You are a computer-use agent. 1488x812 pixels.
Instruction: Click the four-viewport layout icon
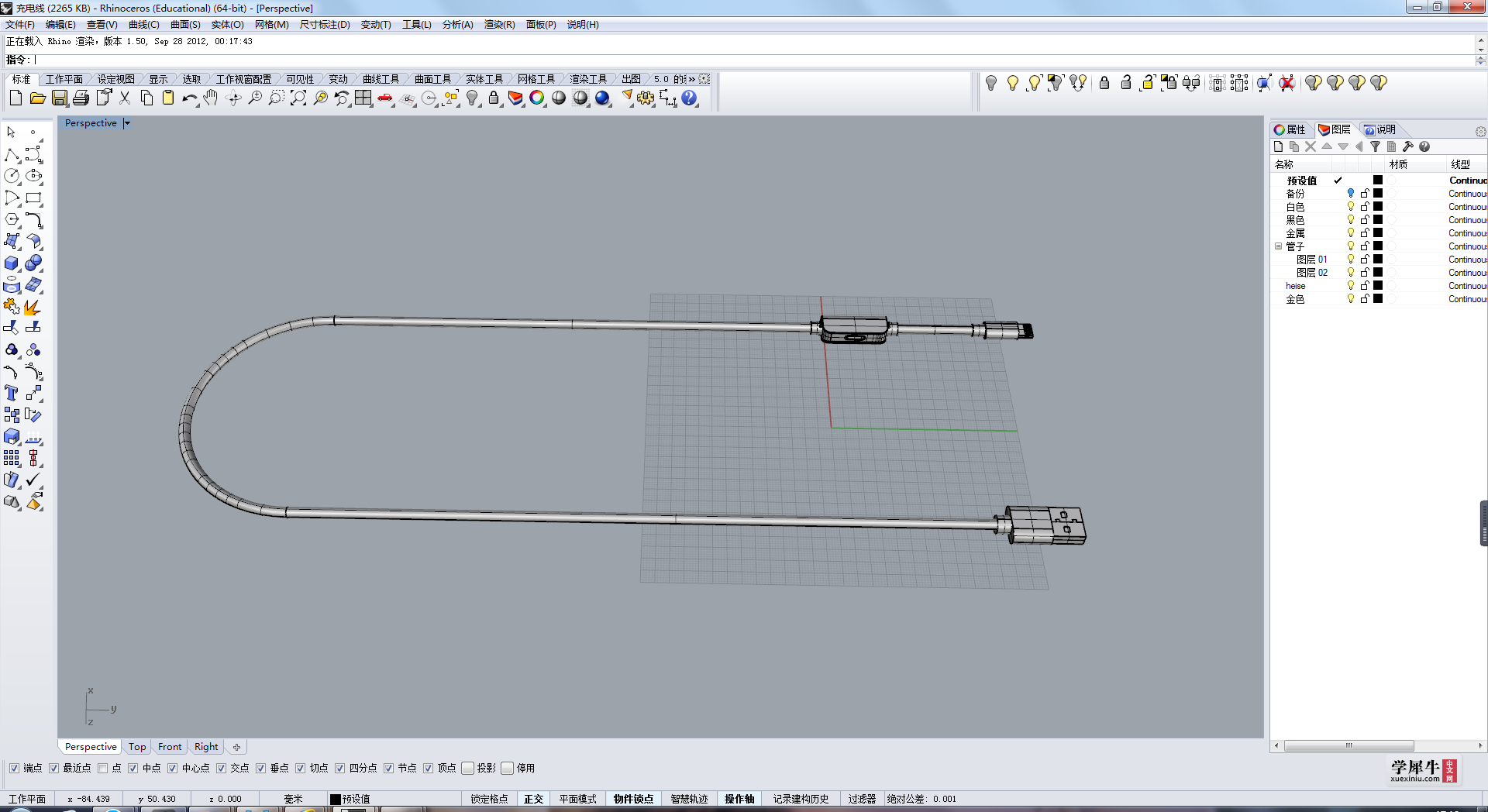[x=363, y=98]
